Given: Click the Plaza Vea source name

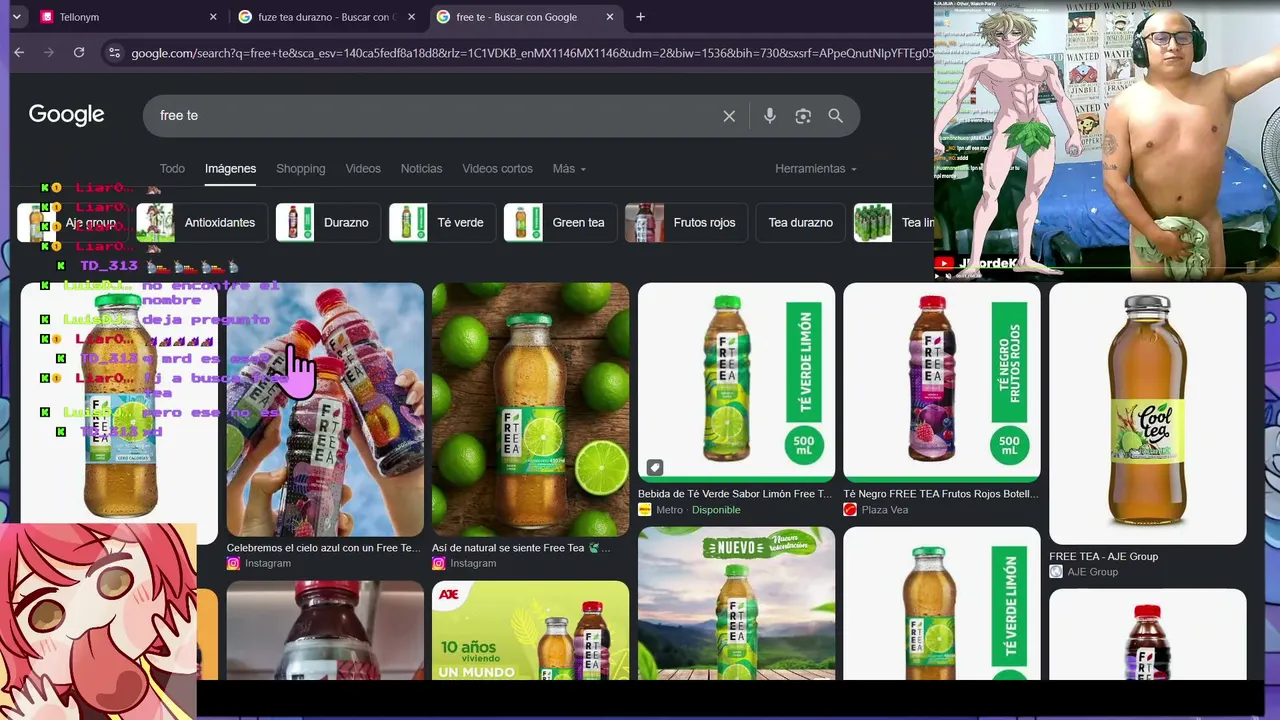Looking at the screenshot, I should tap(885, 510).
